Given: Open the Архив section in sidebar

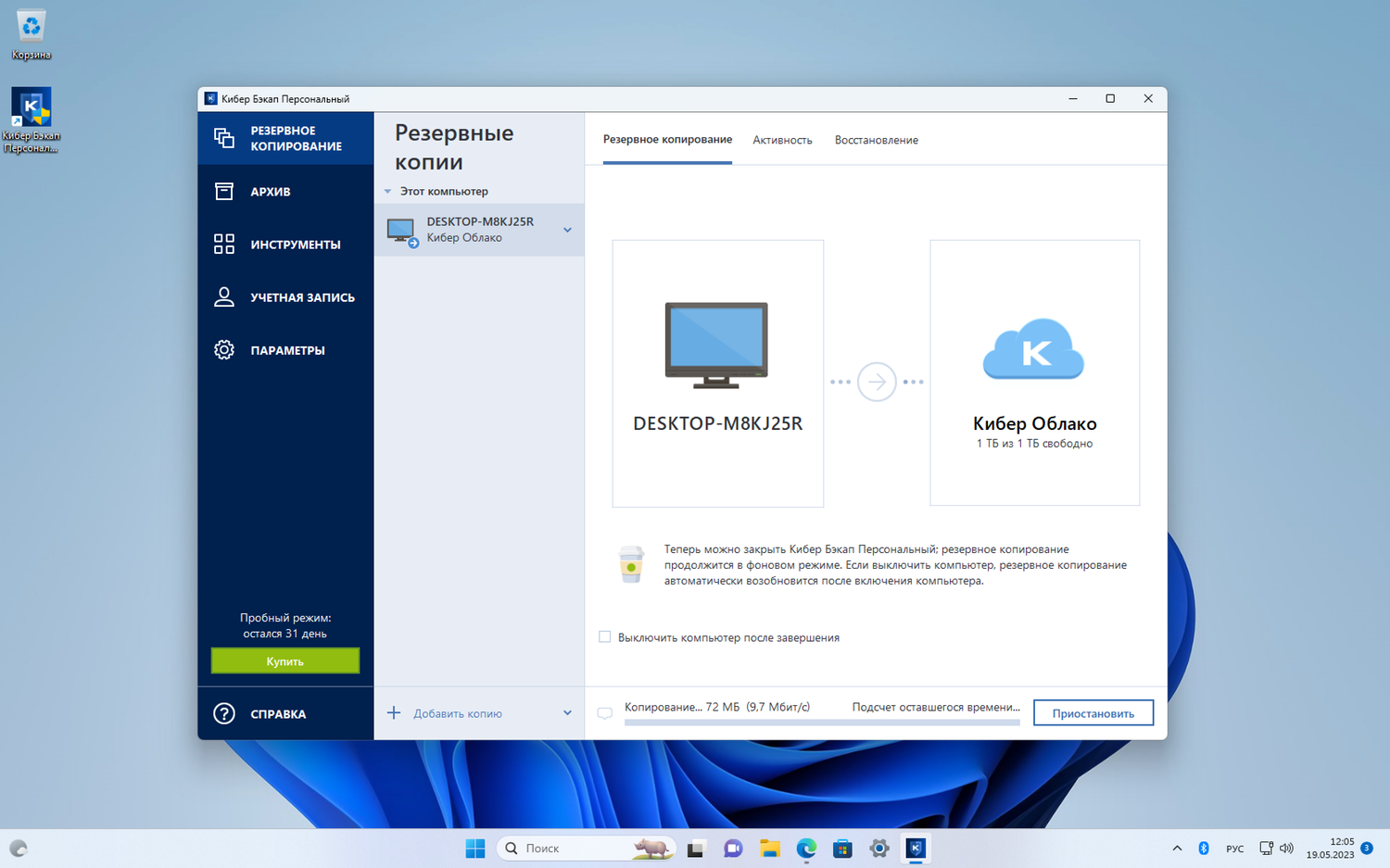Looking at the screenshot, I should pyautogui.click(x=285, y=192).
